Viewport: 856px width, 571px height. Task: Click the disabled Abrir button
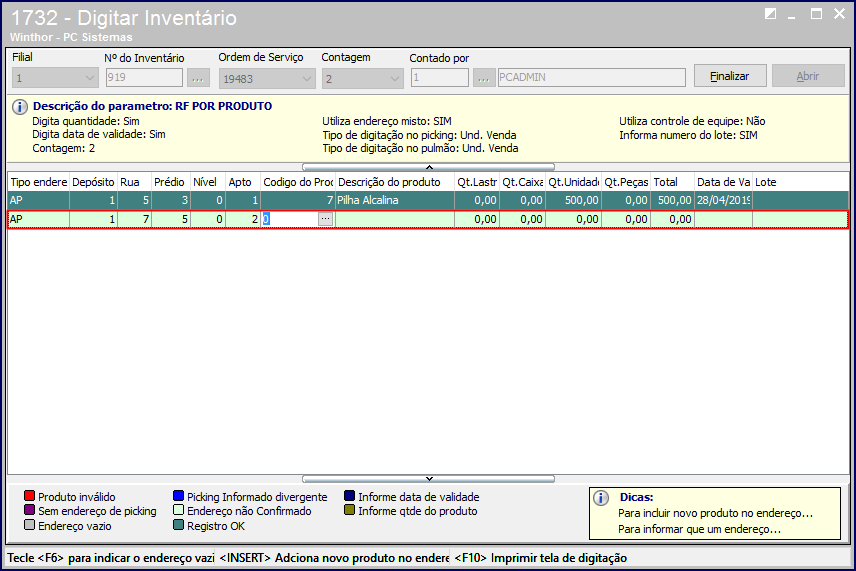pyautogui.click(x=808, y=76)
